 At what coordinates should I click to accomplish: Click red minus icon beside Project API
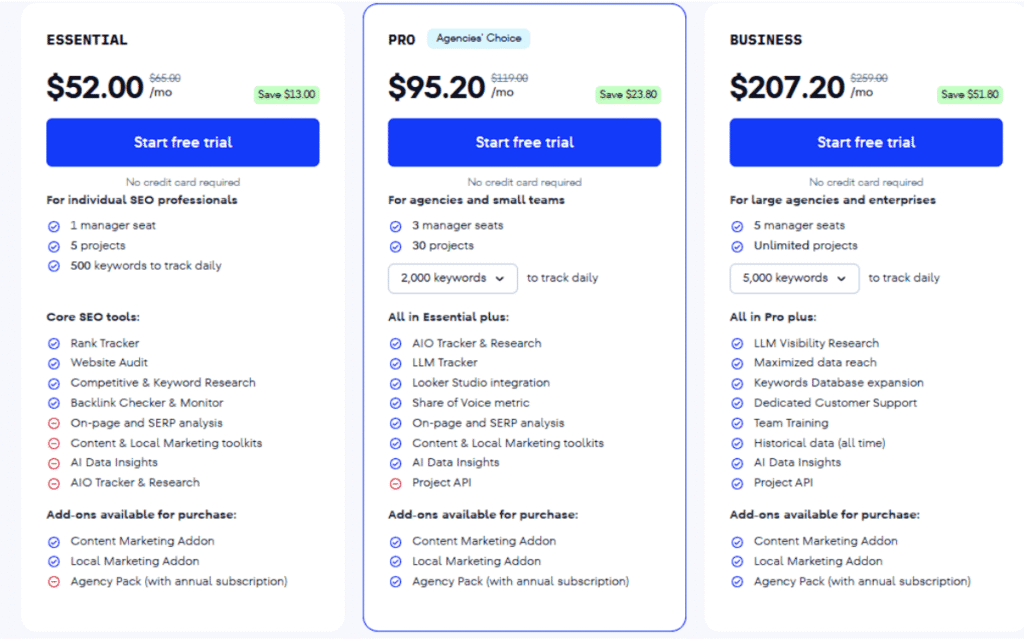point(396,484)
